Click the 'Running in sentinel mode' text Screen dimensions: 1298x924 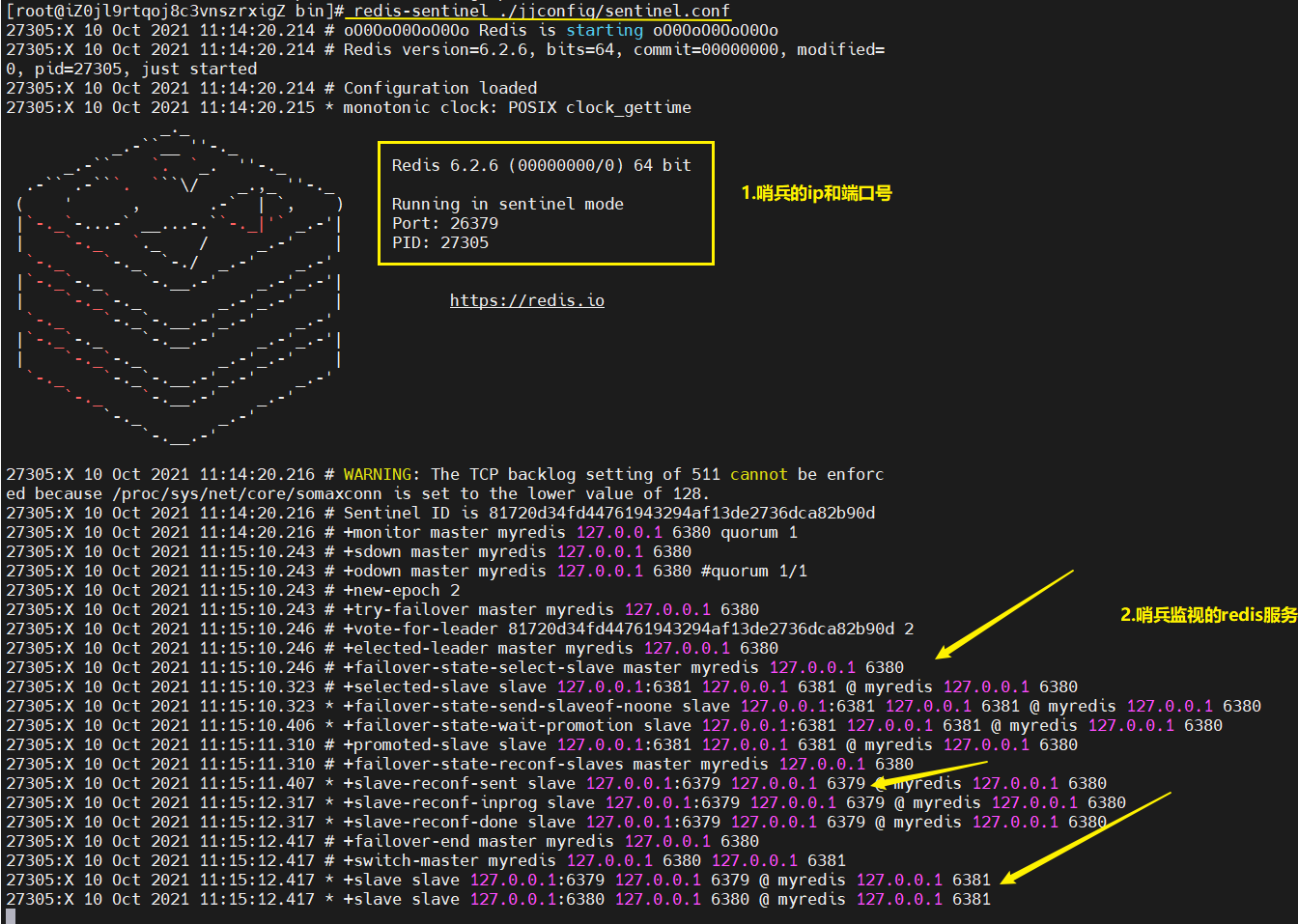tap(508, 204)
